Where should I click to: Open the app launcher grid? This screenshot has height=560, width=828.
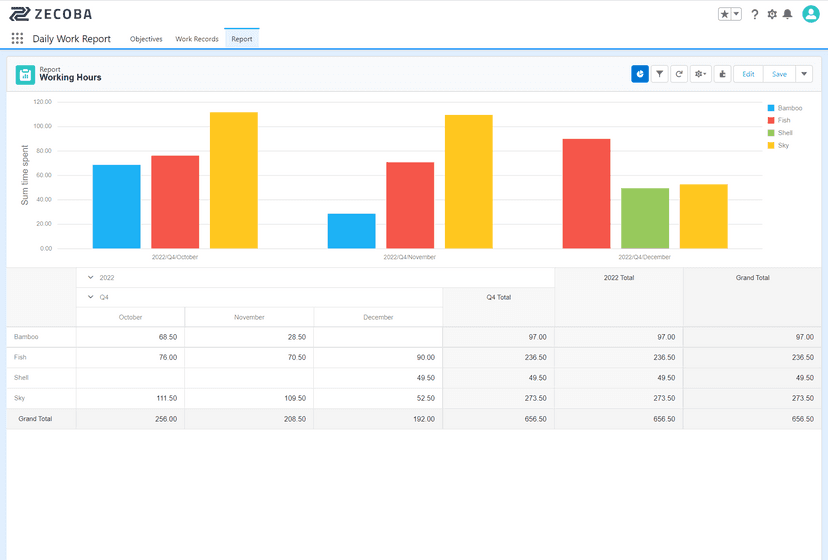coord(17,39)
